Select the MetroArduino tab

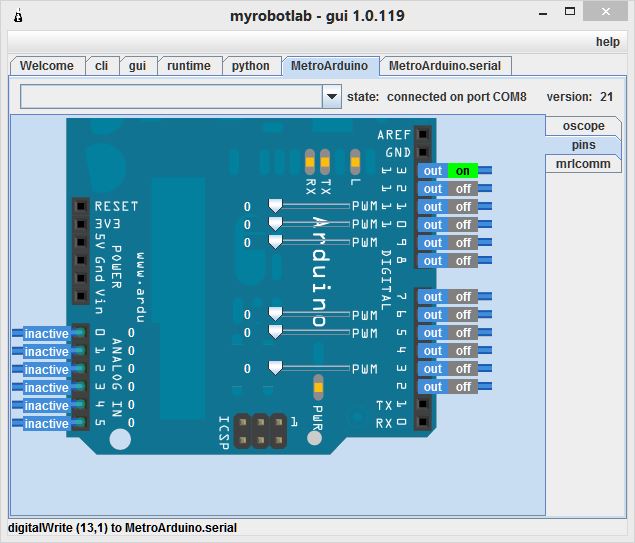(329, 66)
